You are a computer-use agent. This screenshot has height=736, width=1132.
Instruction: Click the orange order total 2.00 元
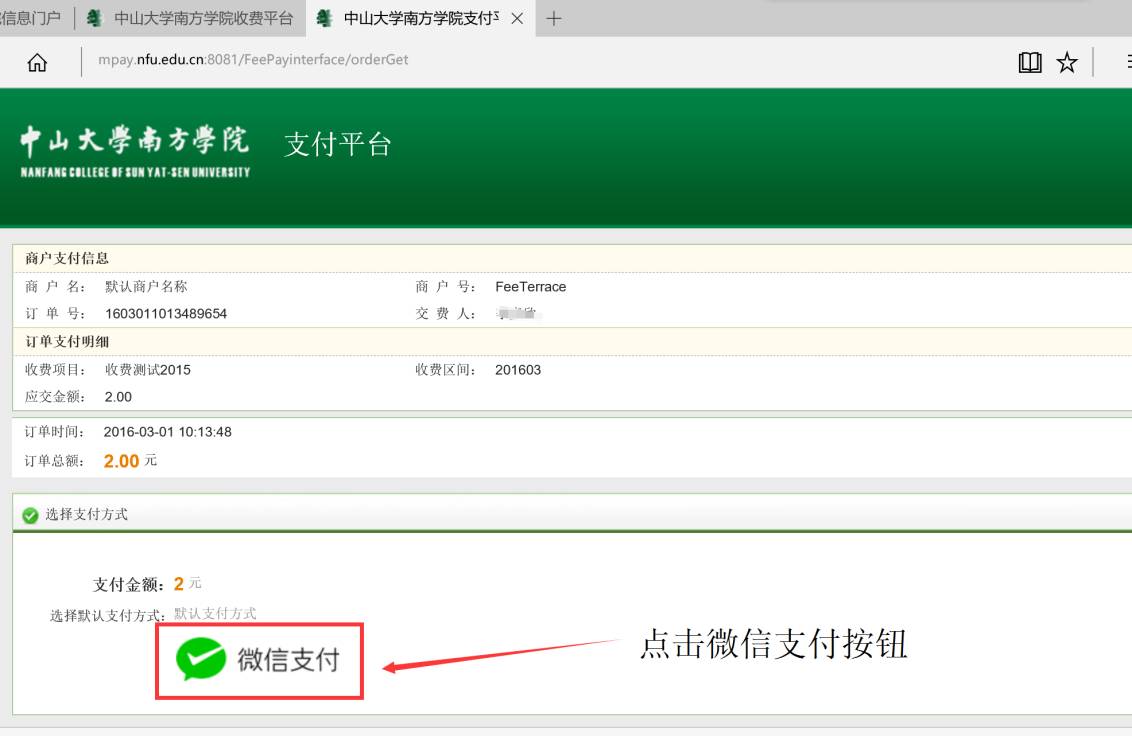pyautogui.click(x=130, y=461)
